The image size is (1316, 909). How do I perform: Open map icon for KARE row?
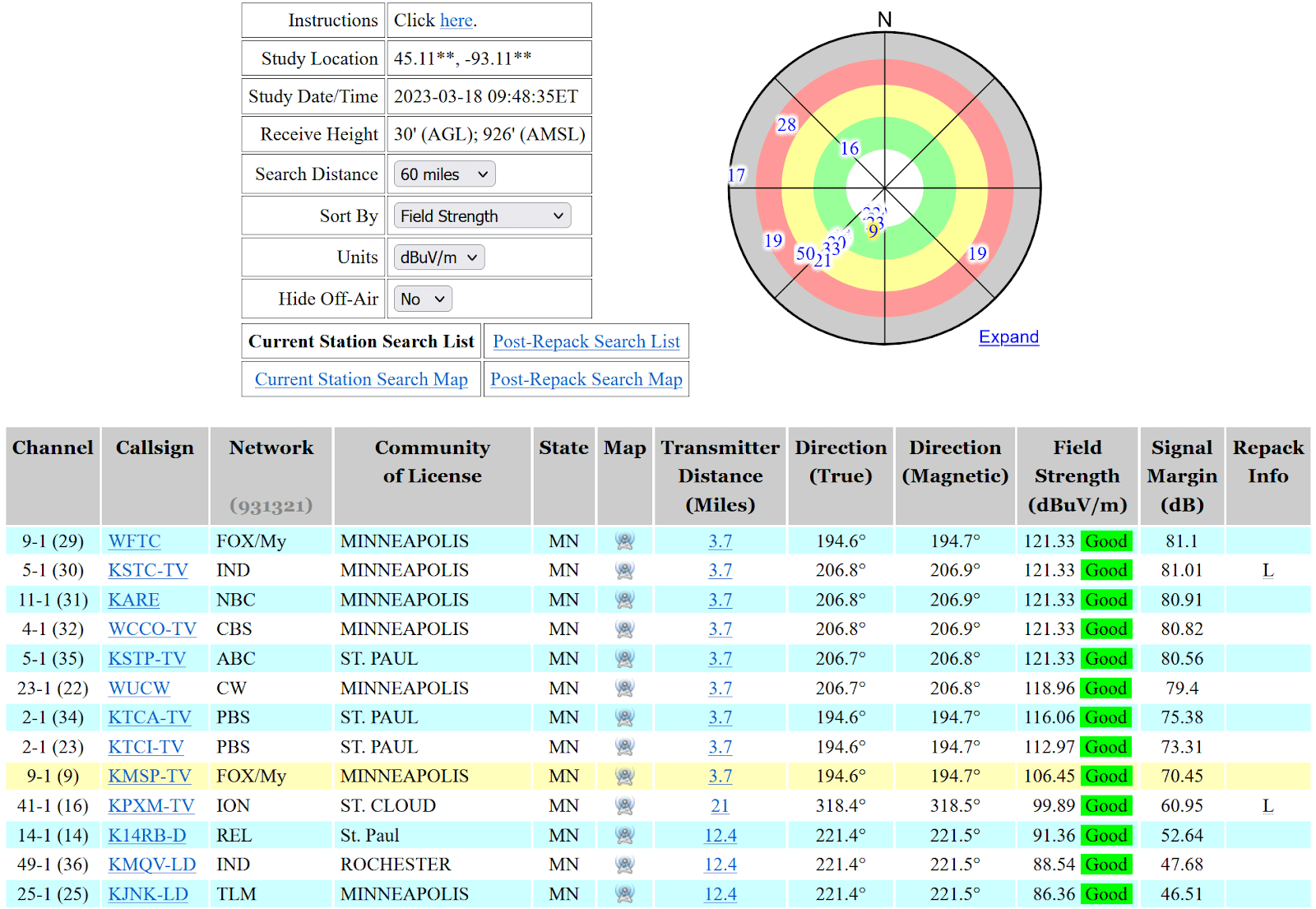(625, 600)
